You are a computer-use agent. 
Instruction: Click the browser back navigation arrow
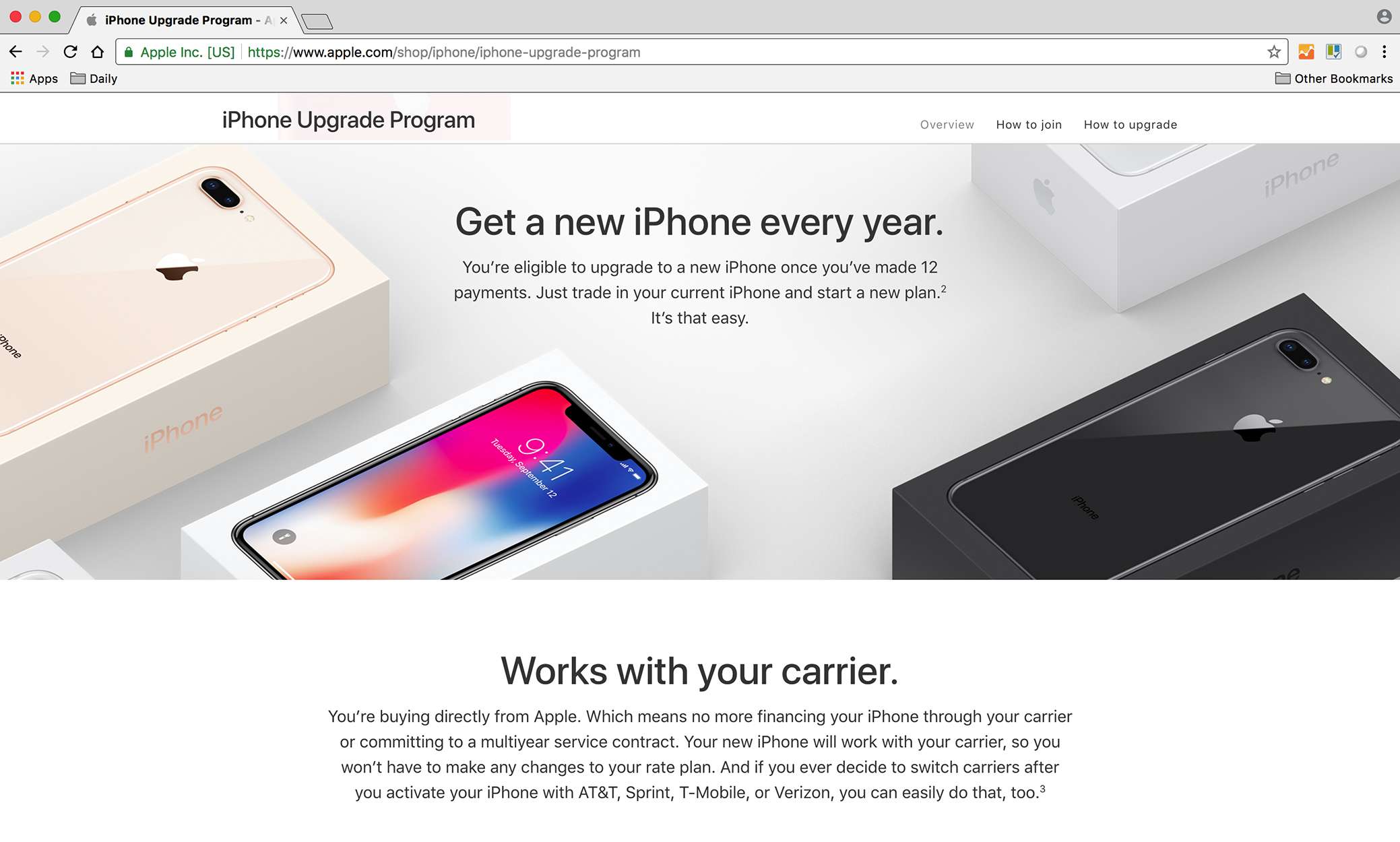pyautogui.click(x=18, y=52)
